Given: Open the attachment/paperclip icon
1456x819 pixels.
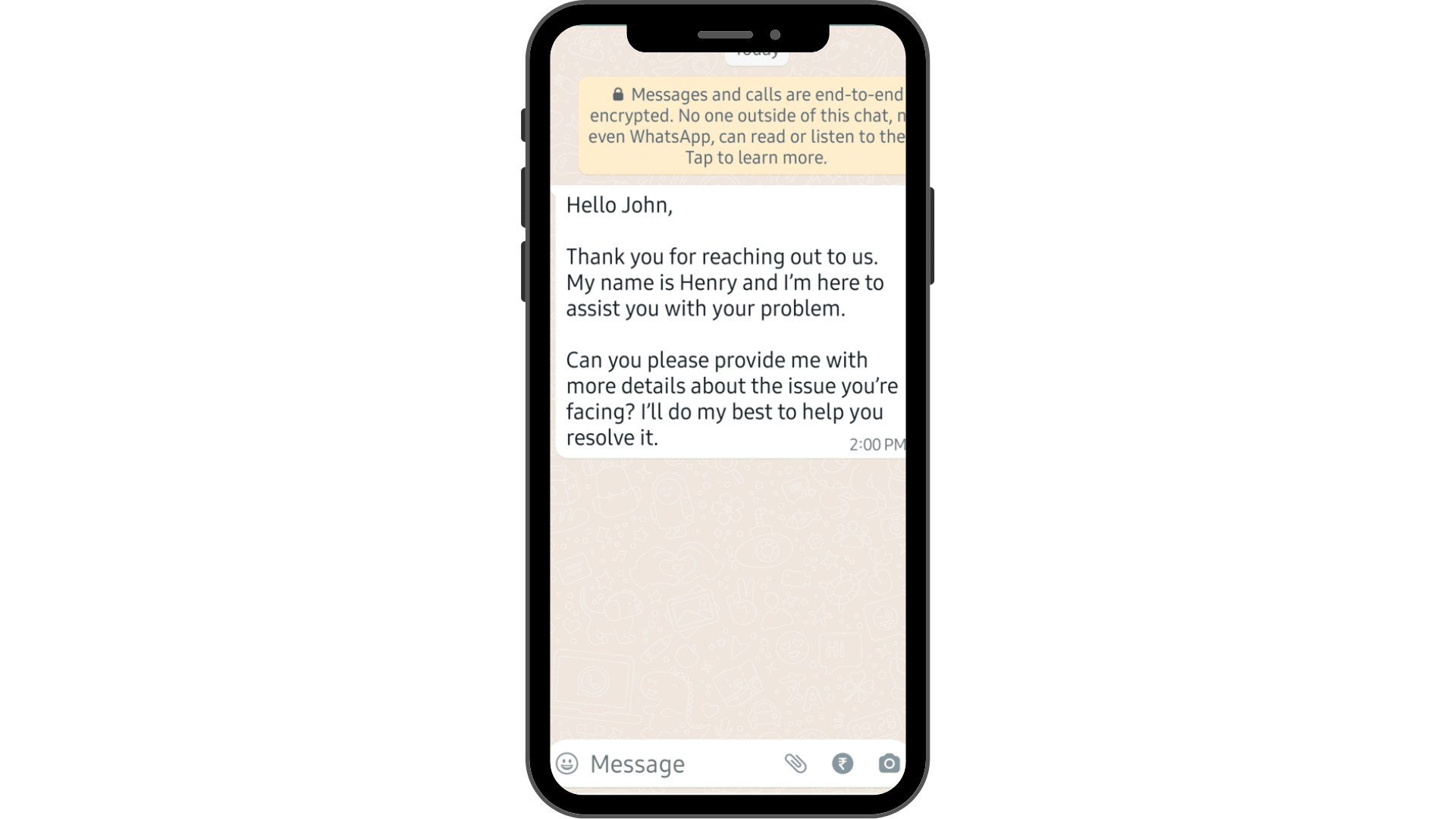Looking at the screenshot, I should (795, 763).
